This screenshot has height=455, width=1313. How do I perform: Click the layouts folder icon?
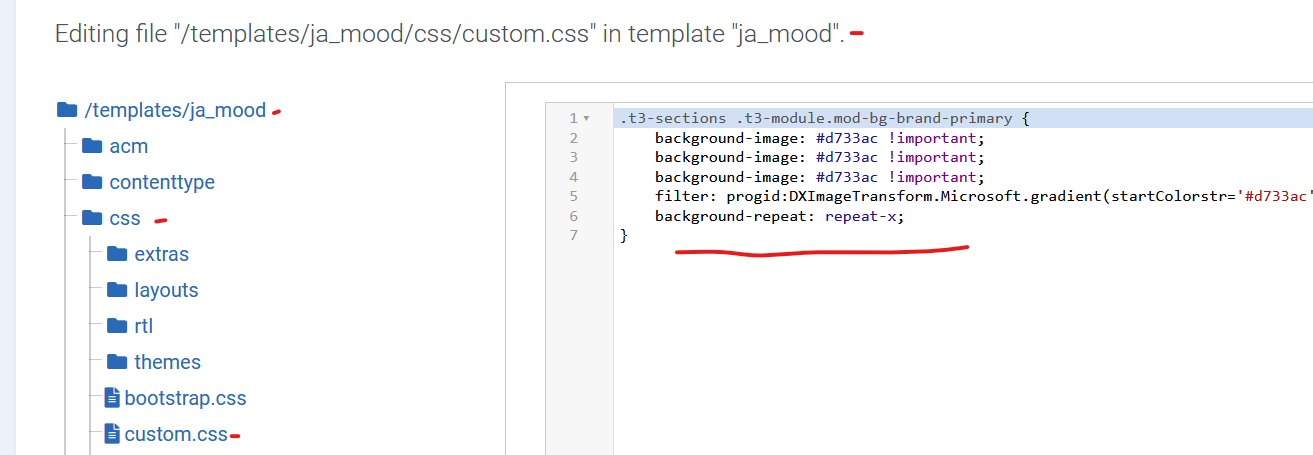click(x=117, y=290)
